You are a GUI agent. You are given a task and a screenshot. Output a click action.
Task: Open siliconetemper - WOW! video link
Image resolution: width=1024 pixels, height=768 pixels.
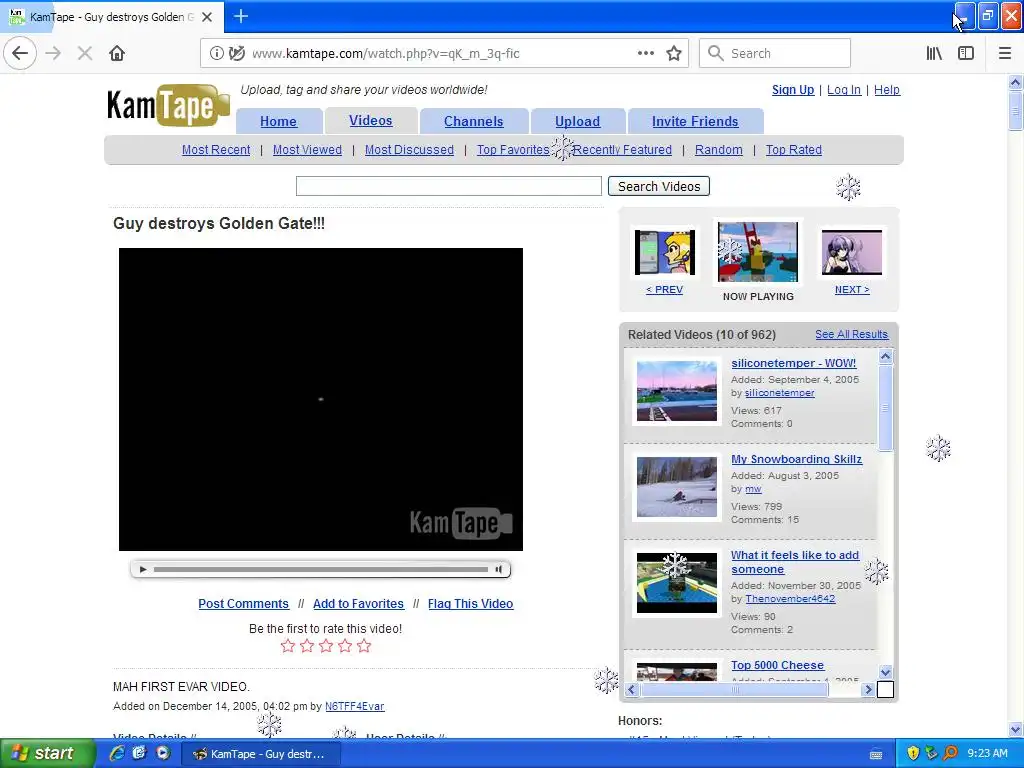pos(793,363)
